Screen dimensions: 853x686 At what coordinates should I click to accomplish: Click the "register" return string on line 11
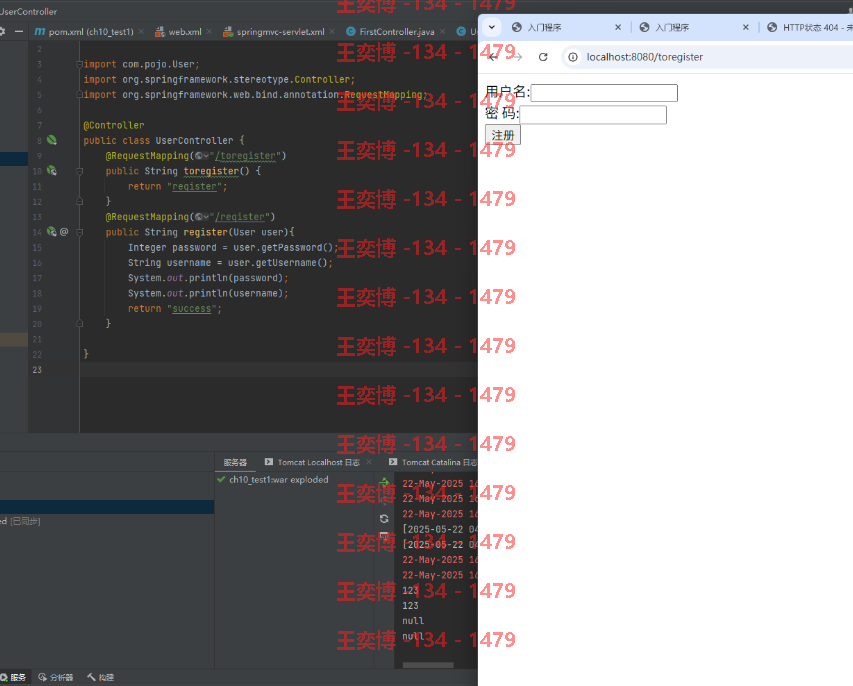pyautogui.click(x=194, y=186)
